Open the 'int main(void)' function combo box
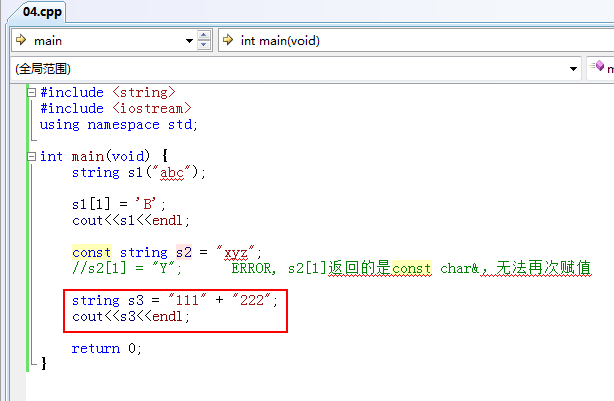614x401 pixels. pyautogui.click(x=416, y=40)
